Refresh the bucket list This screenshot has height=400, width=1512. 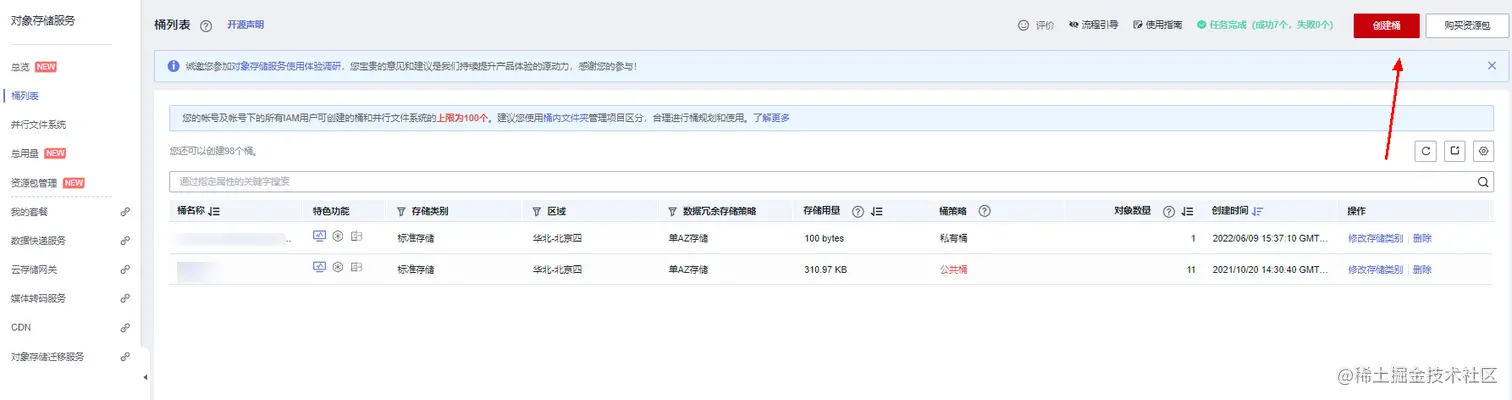pyautogui.click(x=1427, y=151)
